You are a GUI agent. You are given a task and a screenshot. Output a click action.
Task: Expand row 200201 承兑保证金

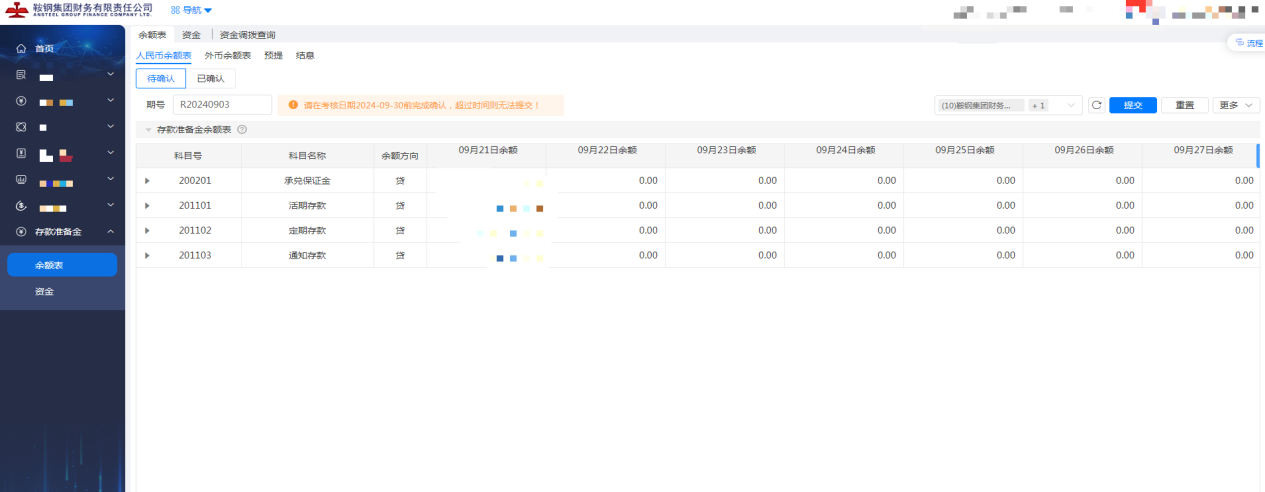tap(147, 181)
